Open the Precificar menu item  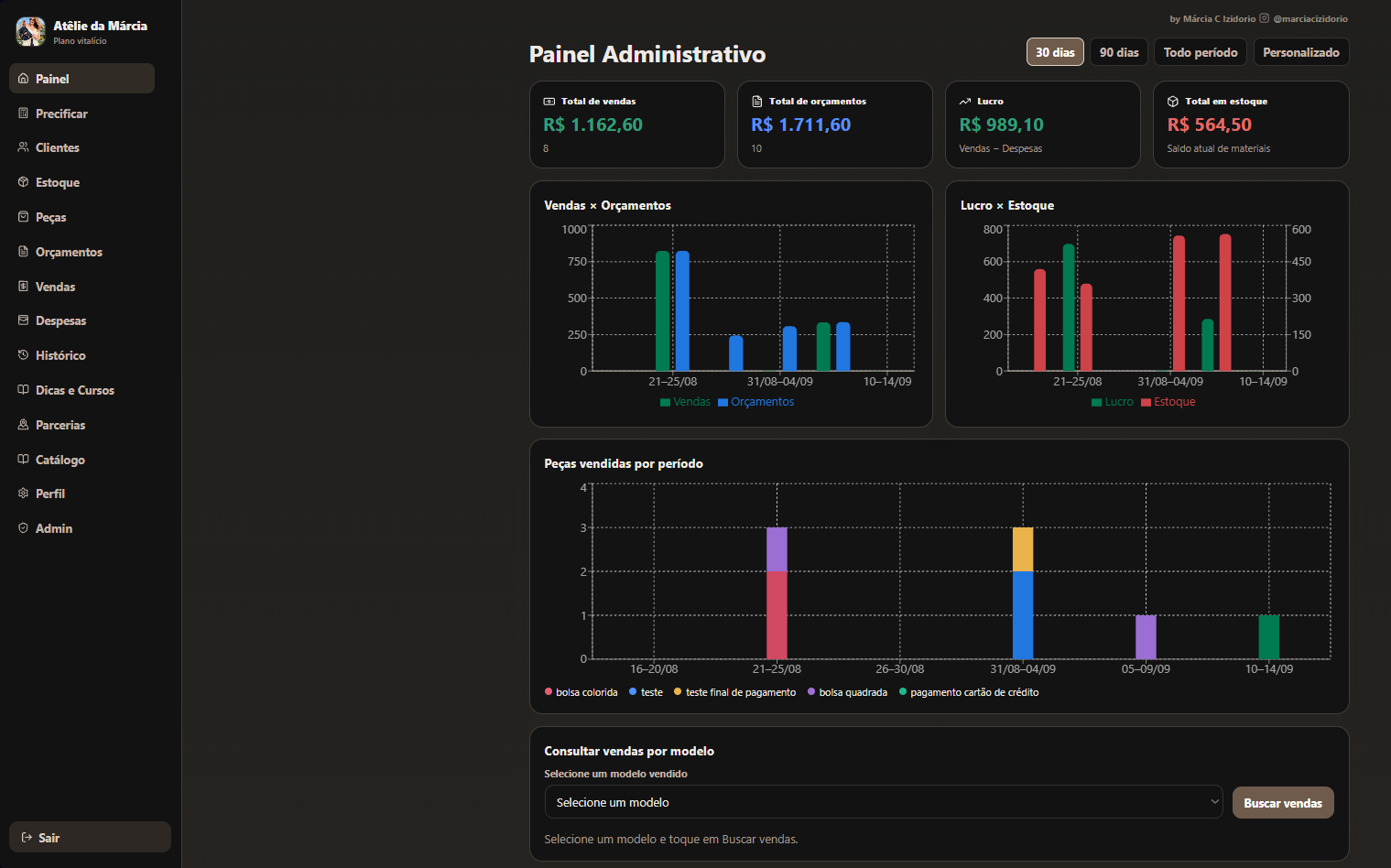(x=82, y=114)
